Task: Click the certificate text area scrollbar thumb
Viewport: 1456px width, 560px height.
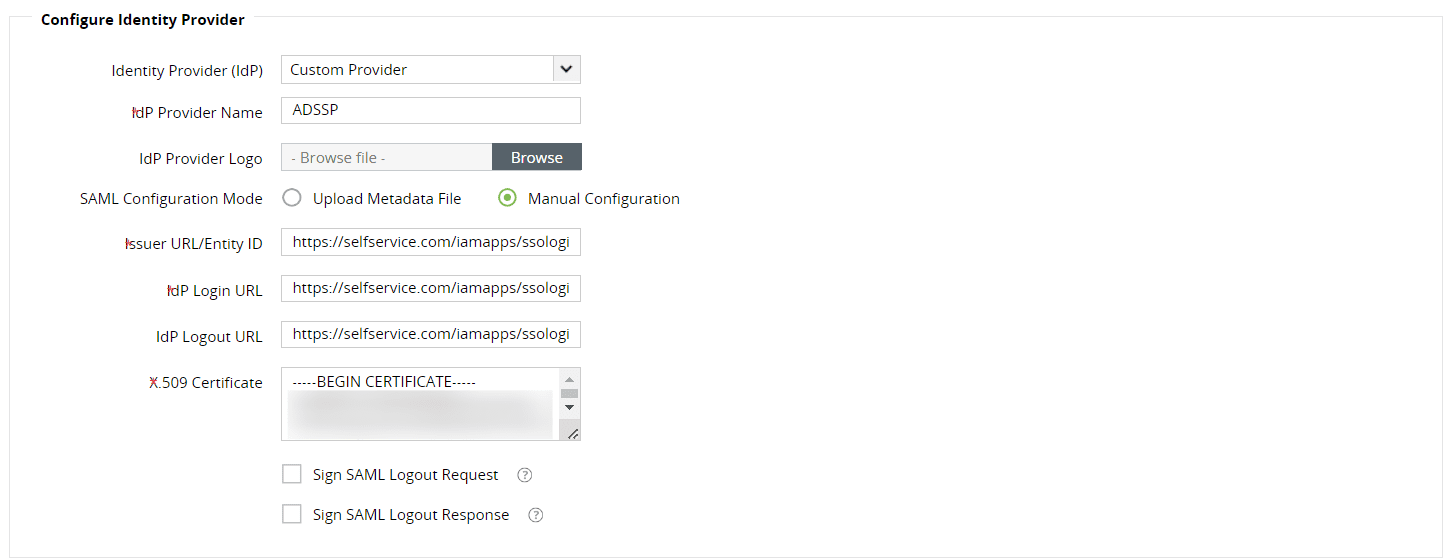Action: point(569,393)
